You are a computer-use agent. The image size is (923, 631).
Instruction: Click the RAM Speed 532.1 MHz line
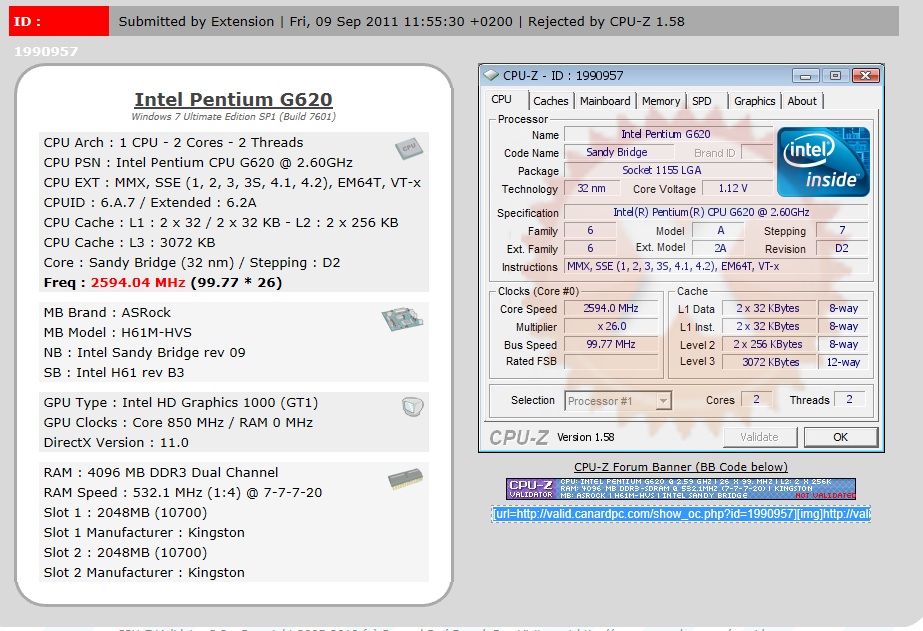[183, 493]
